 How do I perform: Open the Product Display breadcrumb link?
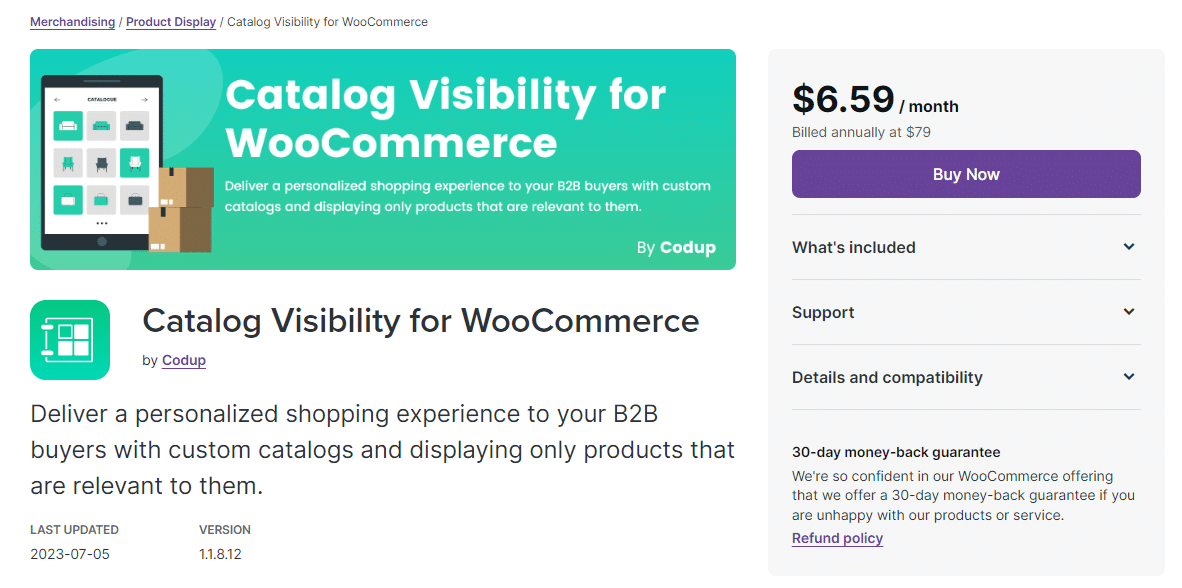171,22
